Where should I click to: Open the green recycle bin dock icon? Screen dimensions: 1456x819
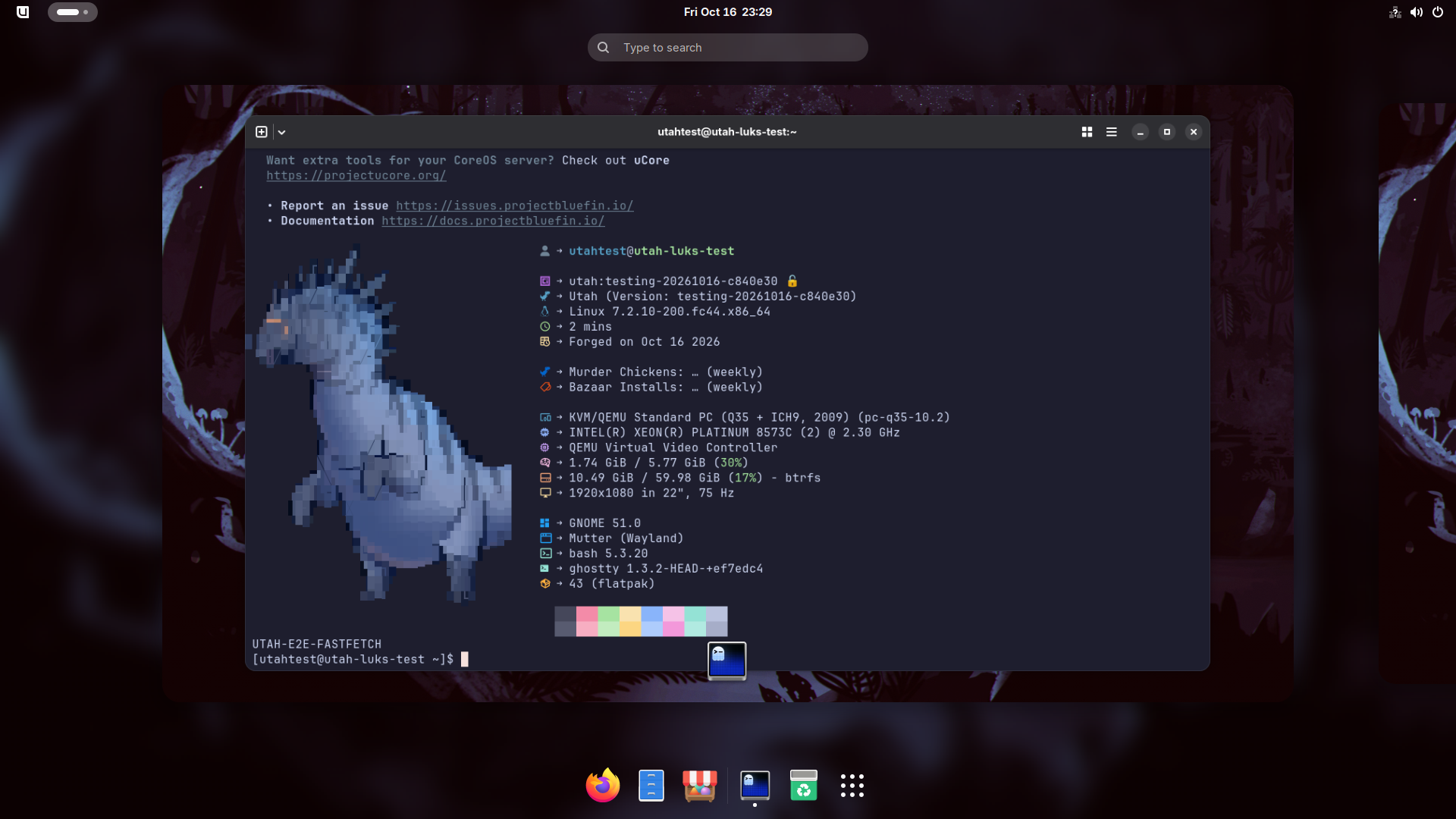(x=803, y=786)
